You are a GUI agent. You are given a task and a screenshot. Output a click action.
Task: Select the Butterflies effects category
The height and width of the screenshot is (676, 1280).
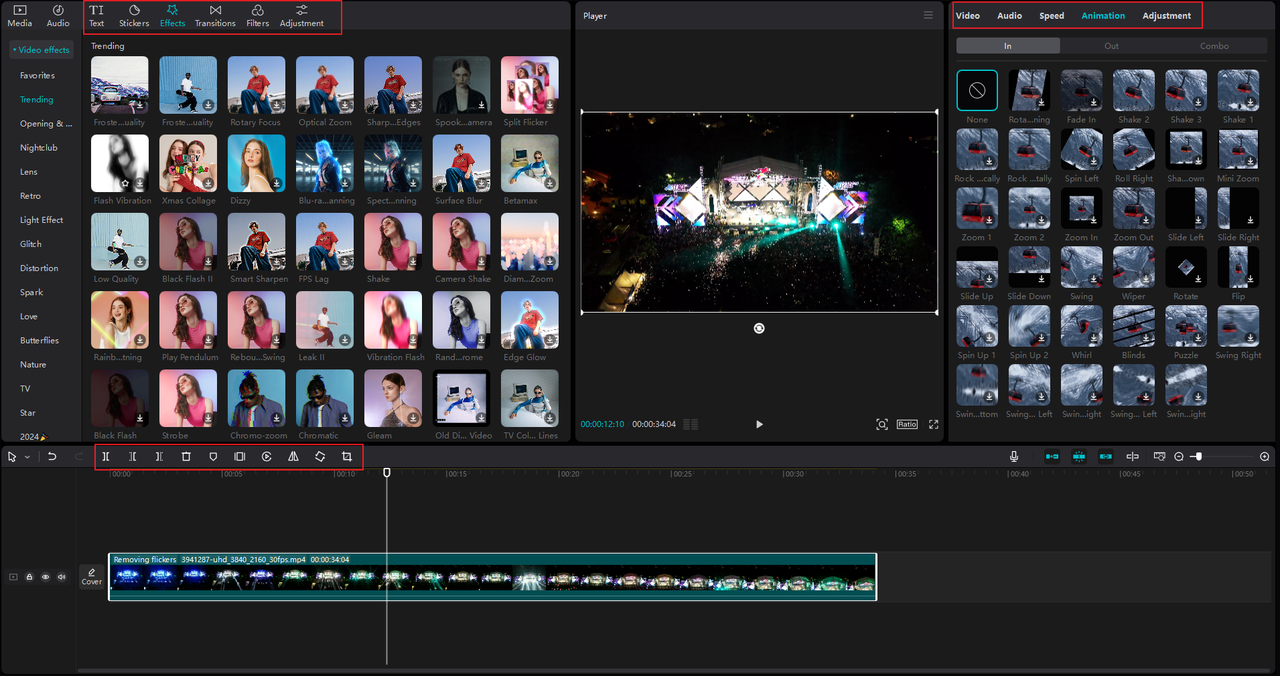[40, 340]
